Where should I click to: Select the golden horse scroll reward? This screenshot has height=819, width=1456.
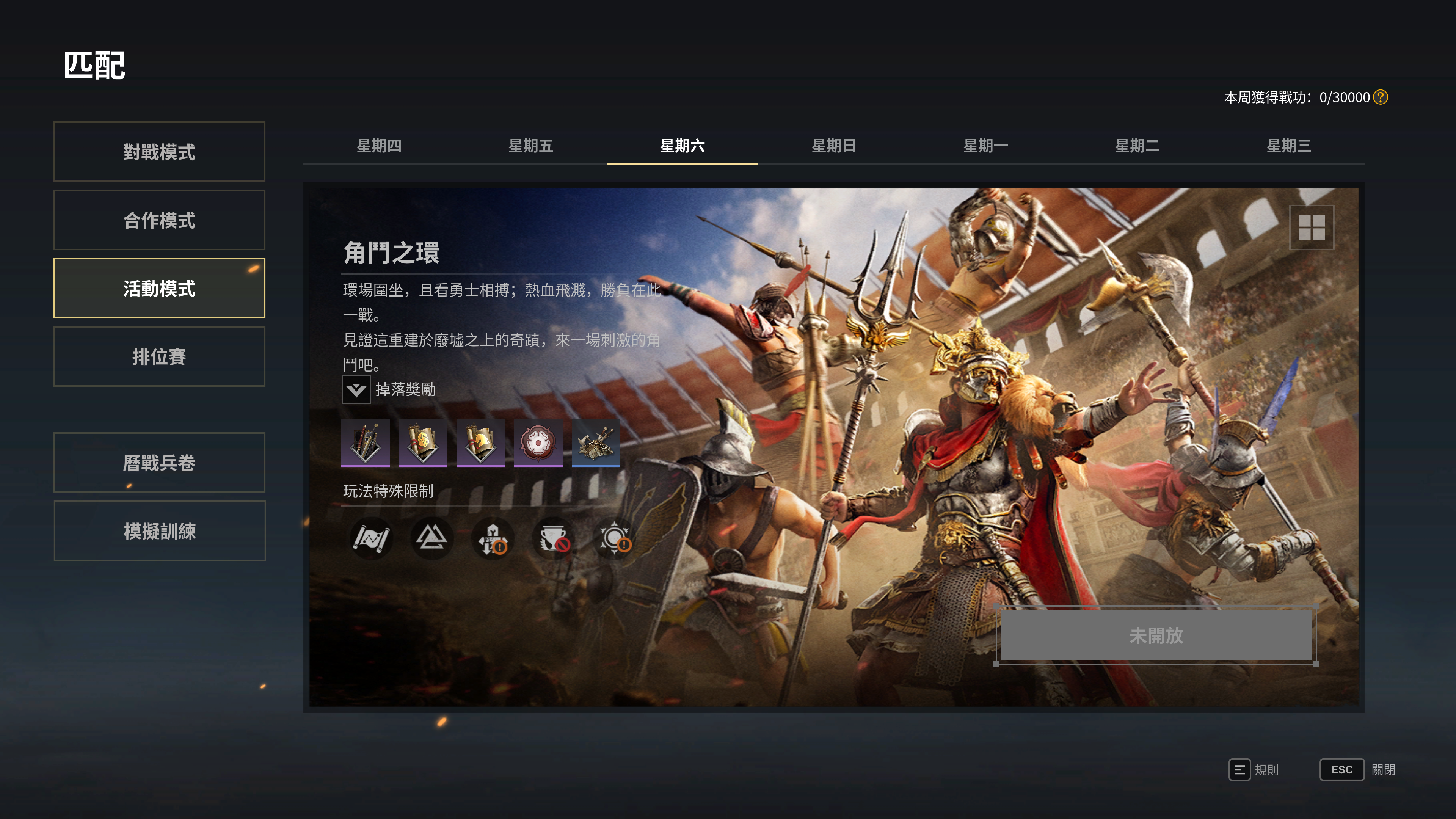[x=480, y=442]
